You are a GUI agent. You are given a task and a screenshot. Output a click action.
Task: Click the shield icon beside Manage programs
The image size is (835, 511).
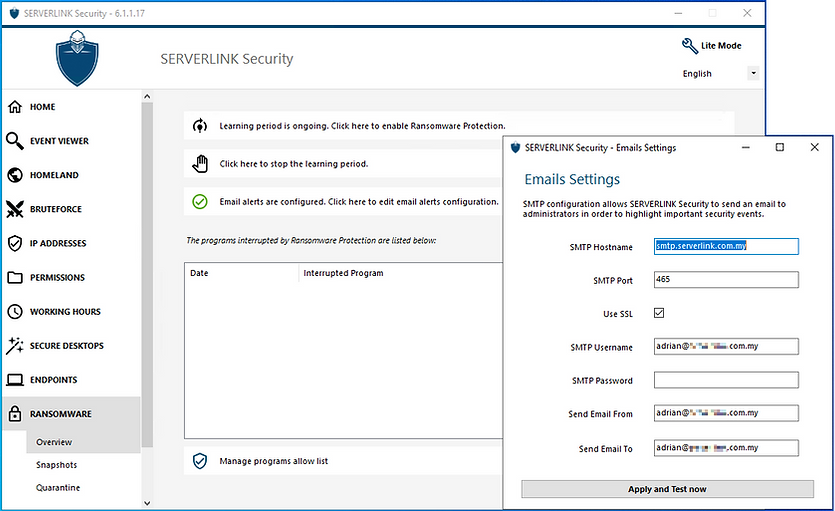click(x=200, y=461)
